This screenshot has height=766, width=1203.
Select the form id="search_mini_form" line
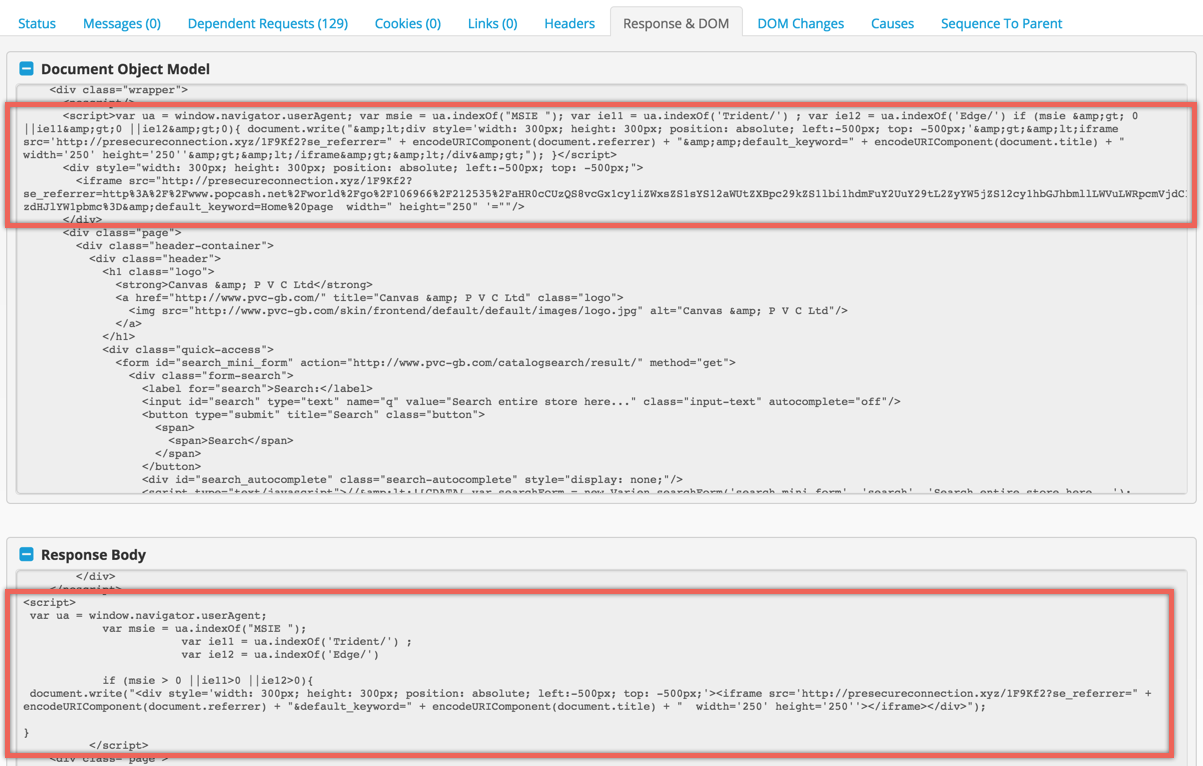(x=425, y=363)
